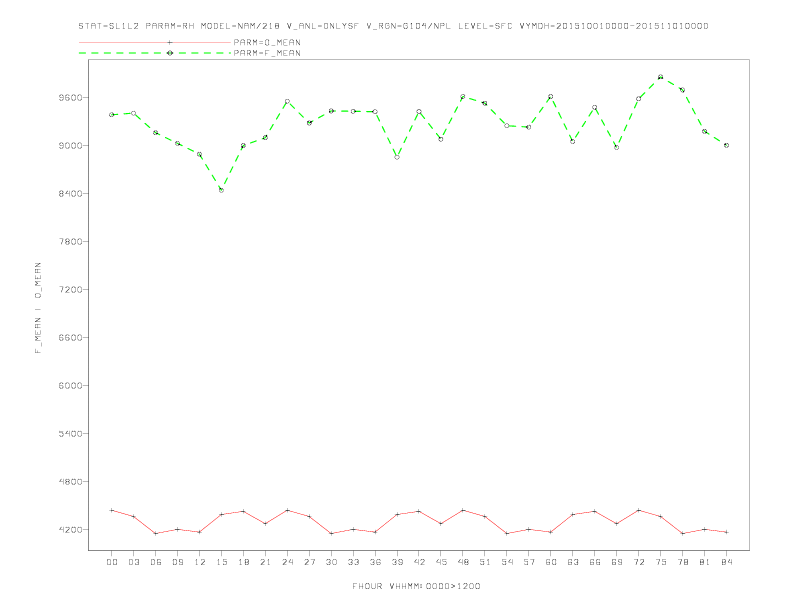Click the green F_MEAN data point at hour 48
792x612 pixels.
(463, 96)
